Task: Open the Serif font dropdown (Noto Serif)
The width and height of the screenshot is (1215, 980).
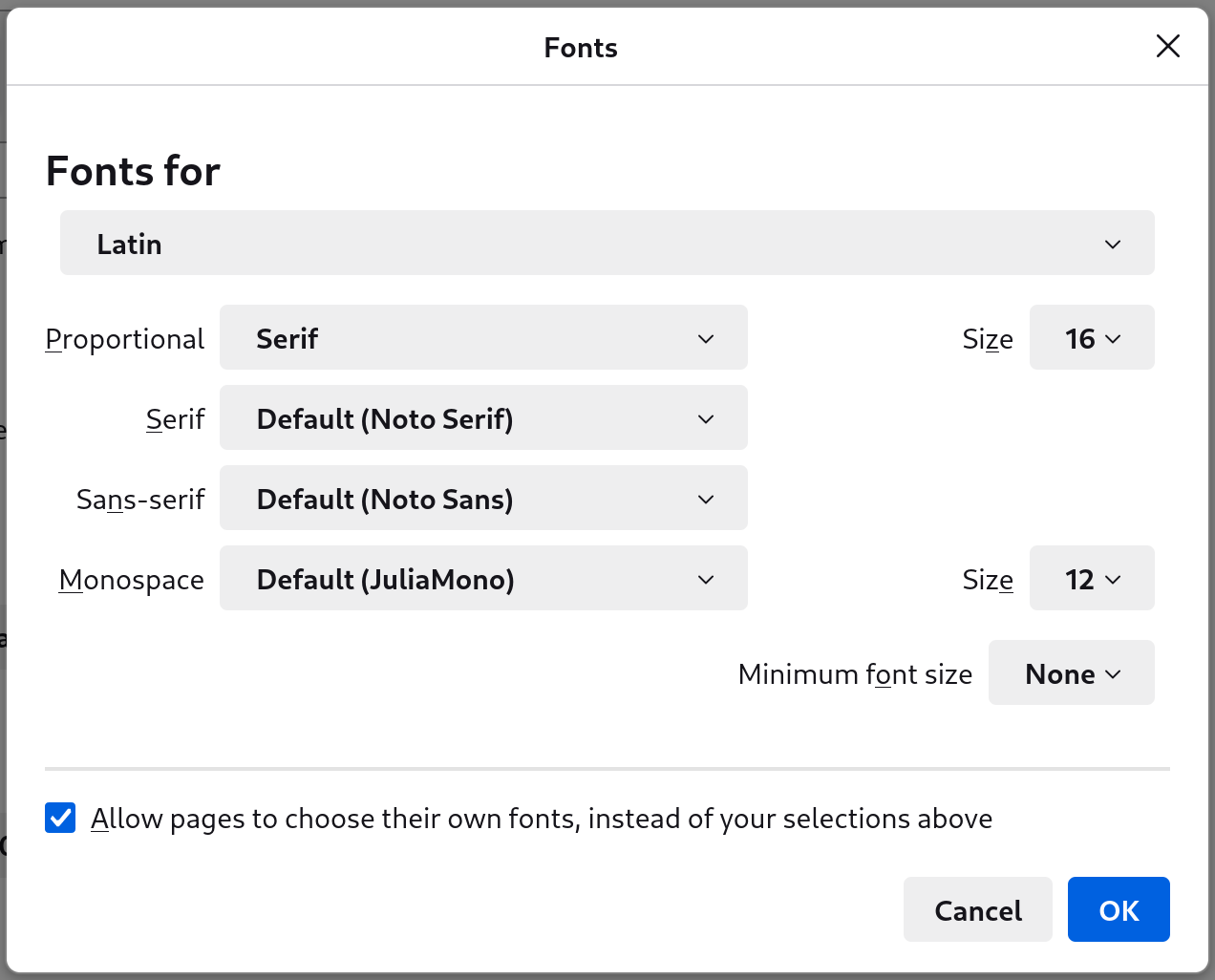Action: [483, 417]
